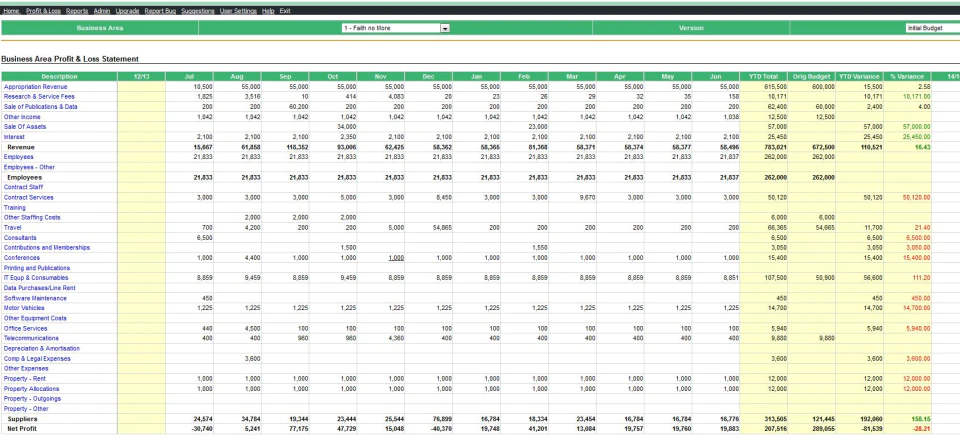Click the Report Bug menu link
This screenshot has height=436, width=960.
pyautogui.click(x=160, y=11)
